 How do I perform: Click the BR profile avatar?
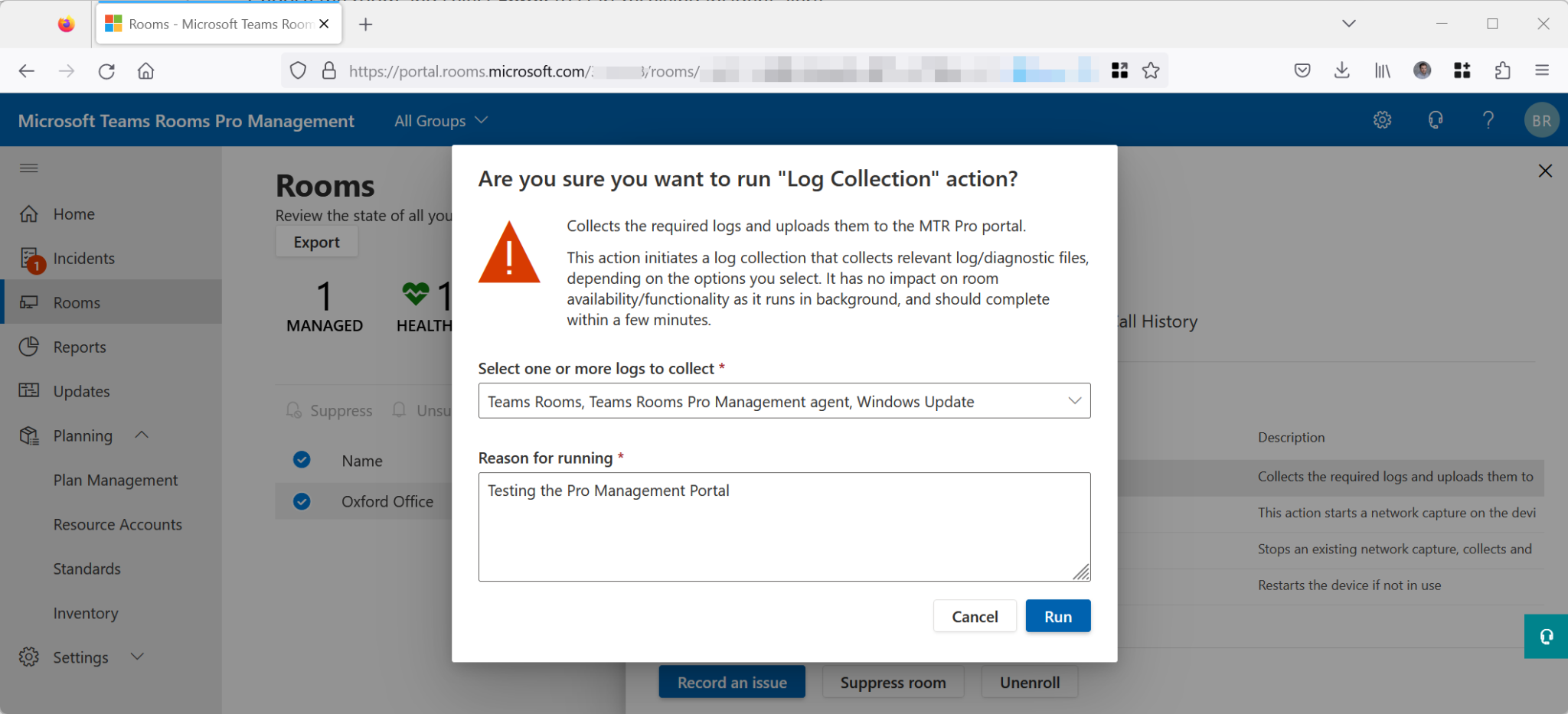pos(1542,119)
